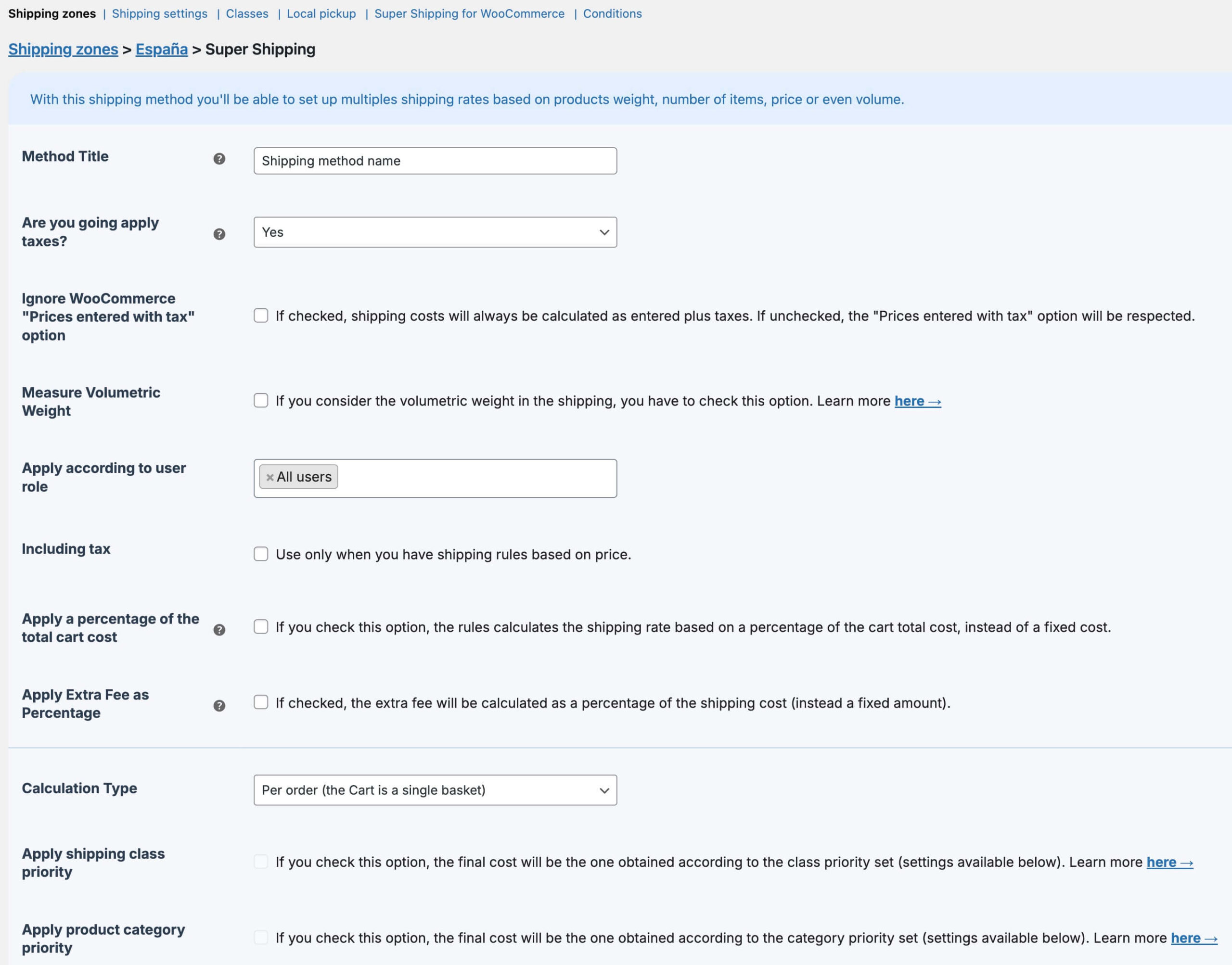Enable percentage of total cart cost checkbox
Viewport: 1232px width, 965px height.
(x=260, y=626)
